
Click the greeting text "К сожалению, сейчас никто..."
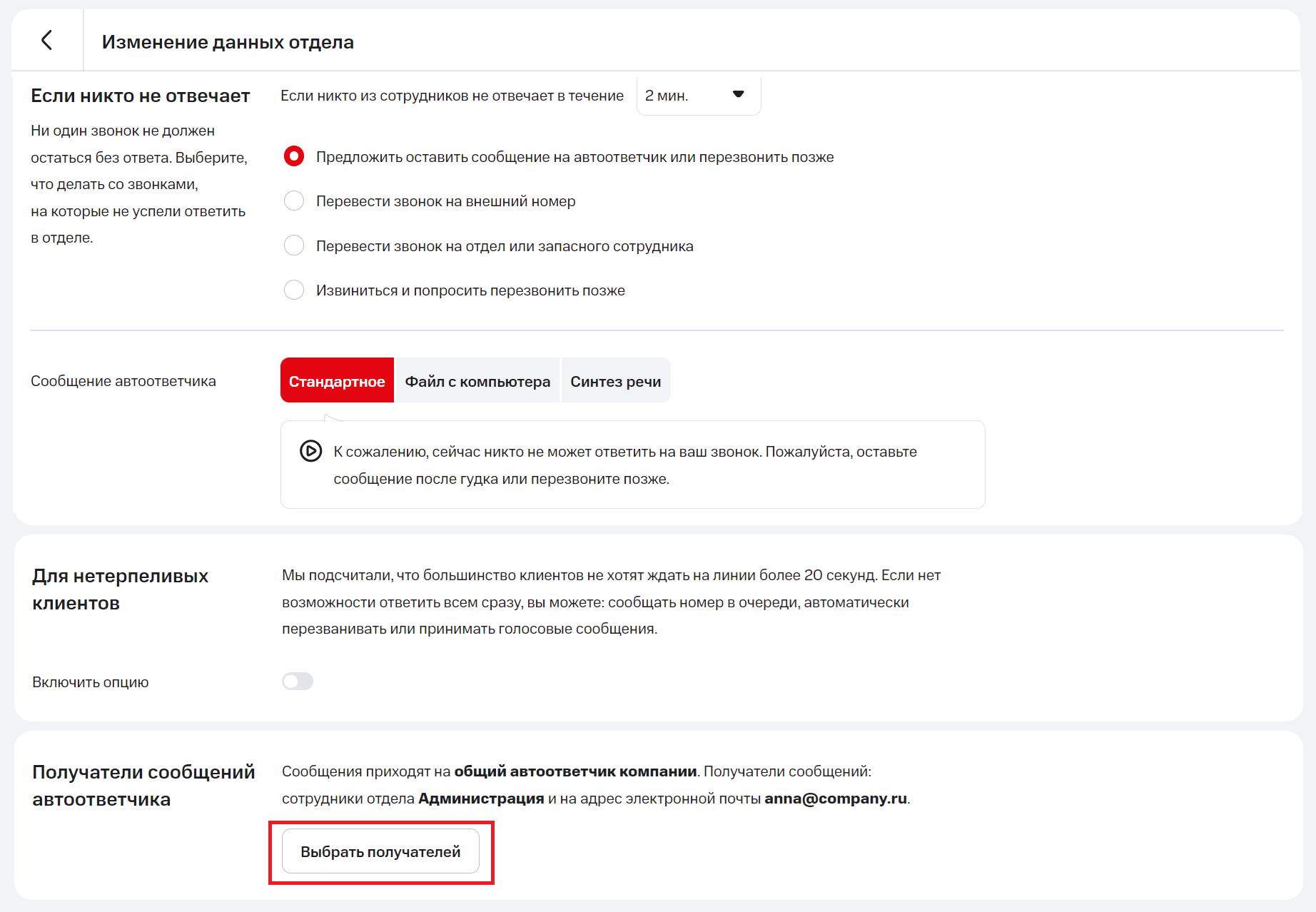pos(624,465)
